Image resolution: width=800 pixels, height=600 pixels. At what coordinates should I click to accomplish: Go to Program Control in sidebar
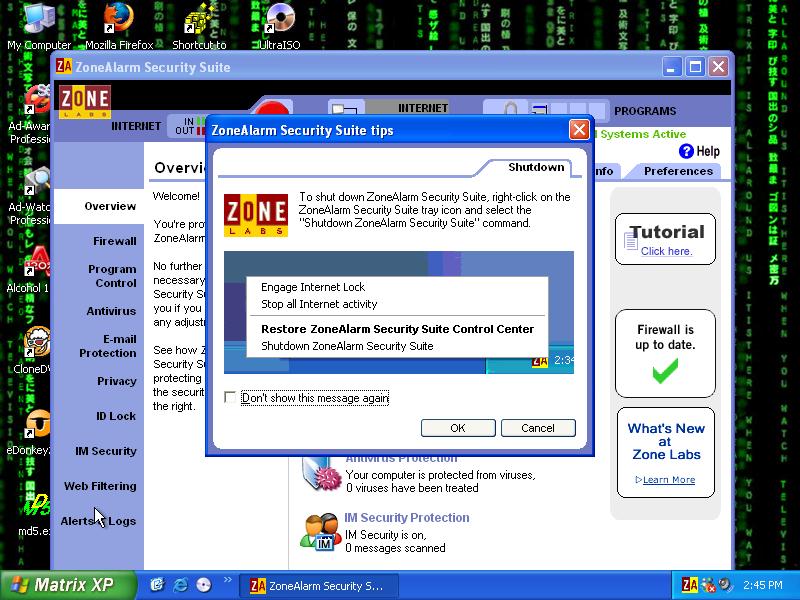point(112,276)
